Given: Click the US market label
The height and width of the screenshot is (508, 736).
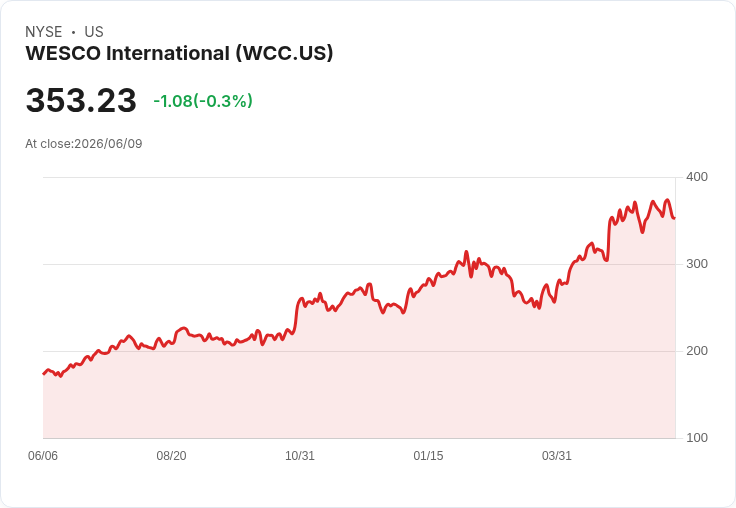Looking at the screenshot, I should click(x=94, y=32).
